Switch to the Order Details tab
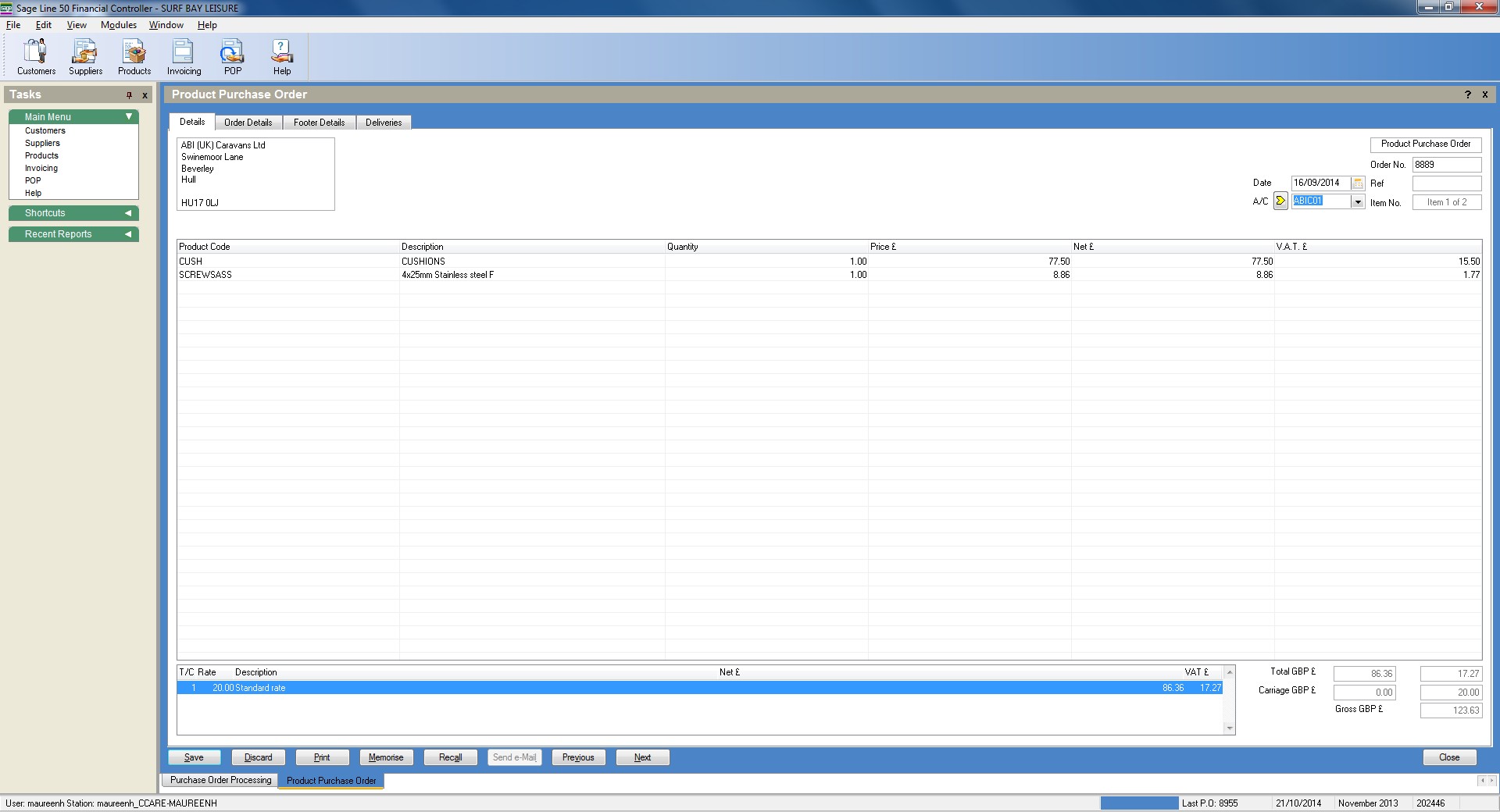Viewport: 1500px width, 812px height. point(248,123)
